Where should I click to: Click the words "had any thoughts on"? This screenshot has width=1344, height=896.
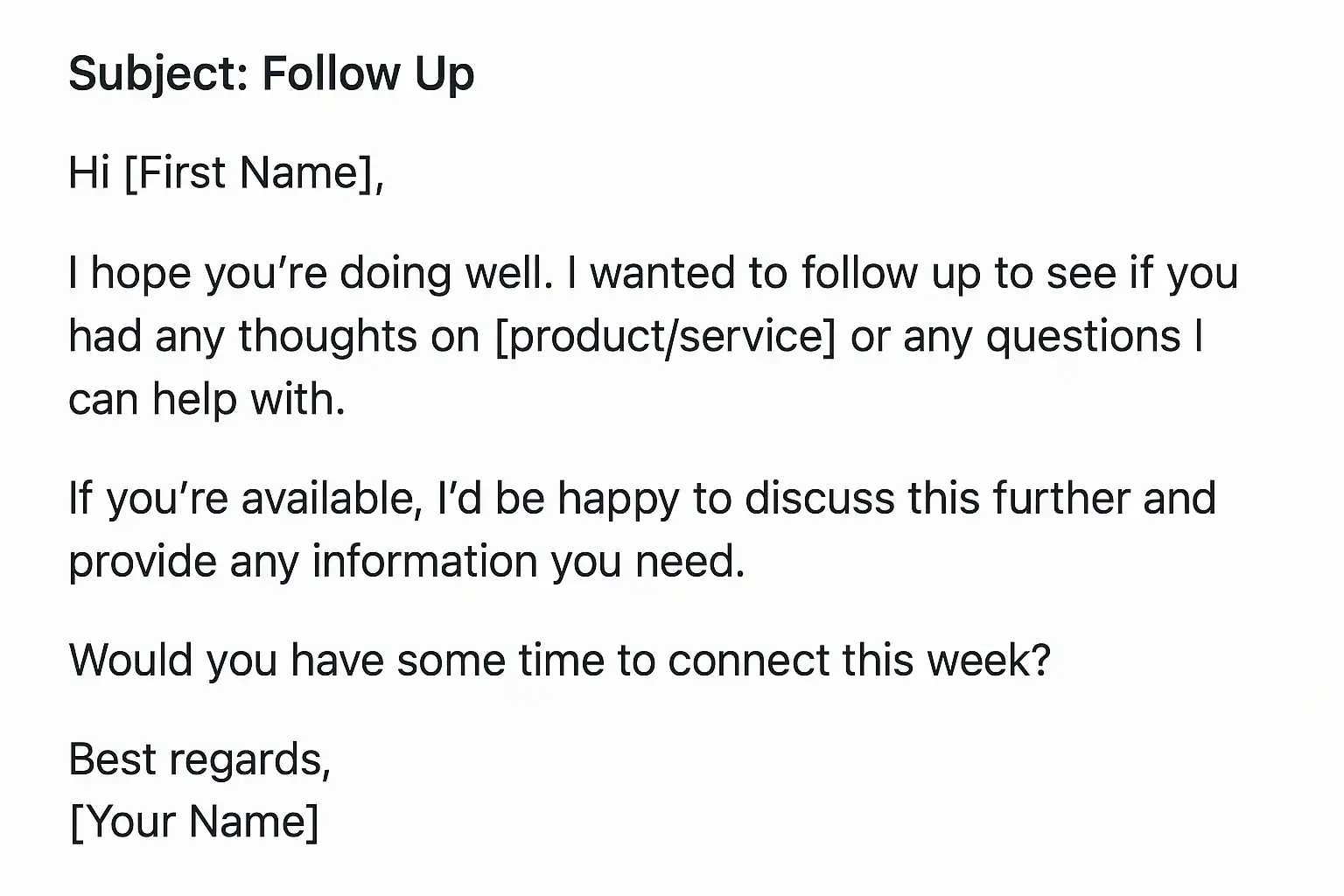point(274,337)
